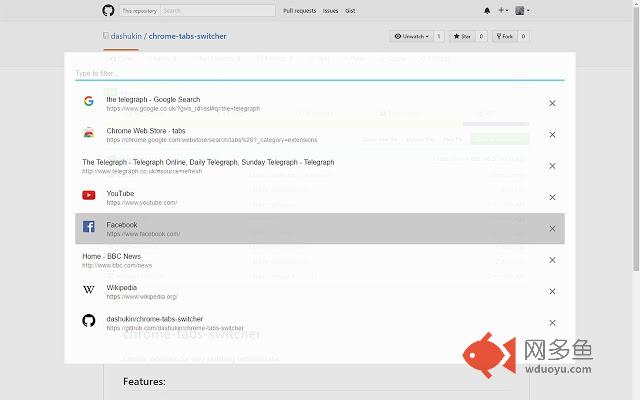Image resolution: width=640 pixels, height=400 pixels.
Task: Expand the plus create-new menu
Action: click(x=503, y=11)
